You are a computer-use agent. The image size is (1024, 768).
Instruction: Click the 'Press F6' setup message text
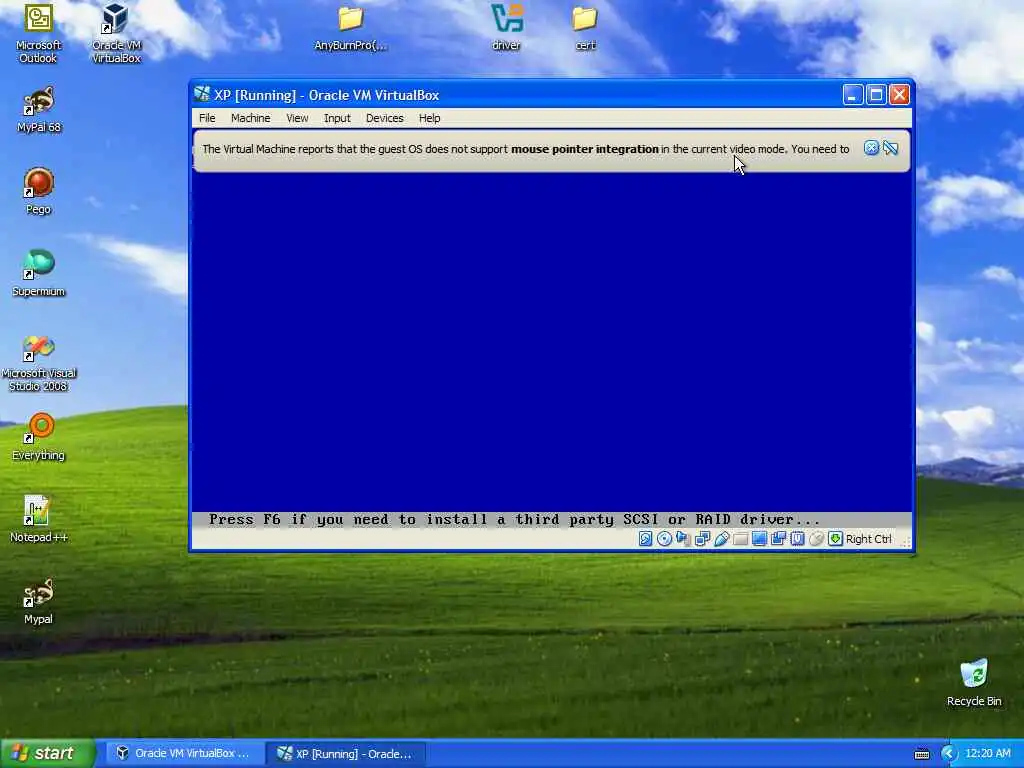[514, 520]
